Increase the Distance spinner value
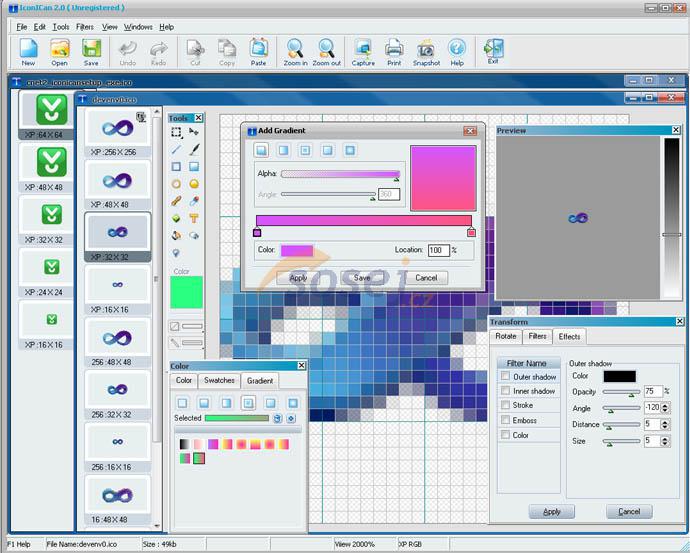The width and height of the screenshot is (690, 553). [665, 422]
